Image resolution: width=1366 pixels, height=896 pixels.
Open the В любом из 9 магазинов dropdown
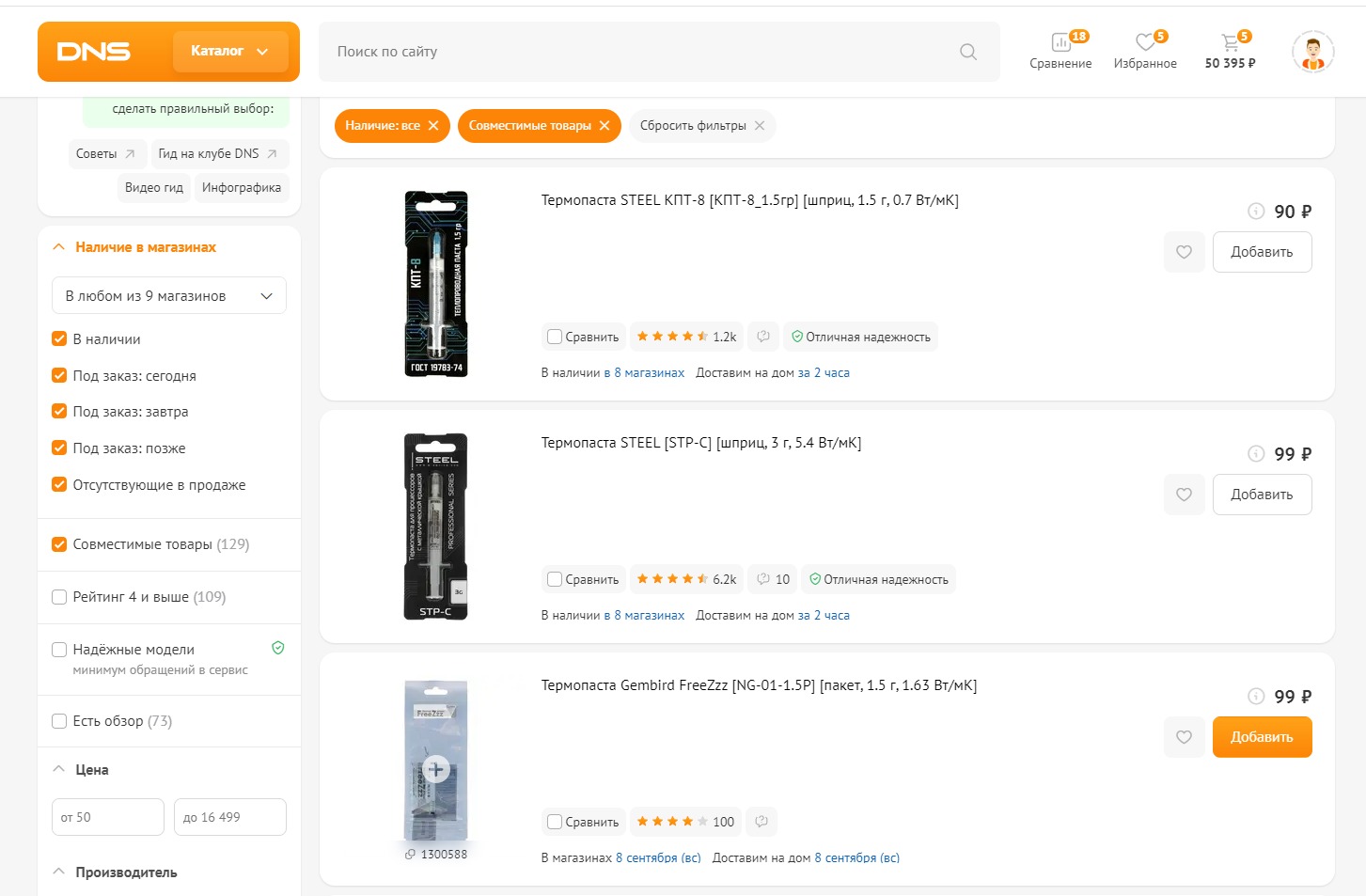[x=169, y=296]
